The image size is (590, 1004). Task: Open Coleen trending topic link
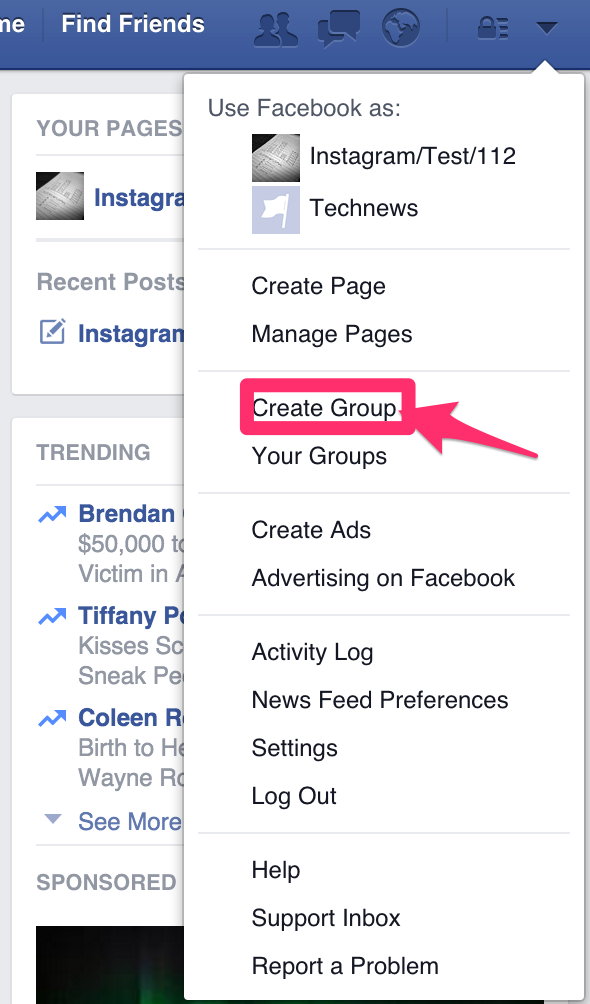tap(131, 718)
